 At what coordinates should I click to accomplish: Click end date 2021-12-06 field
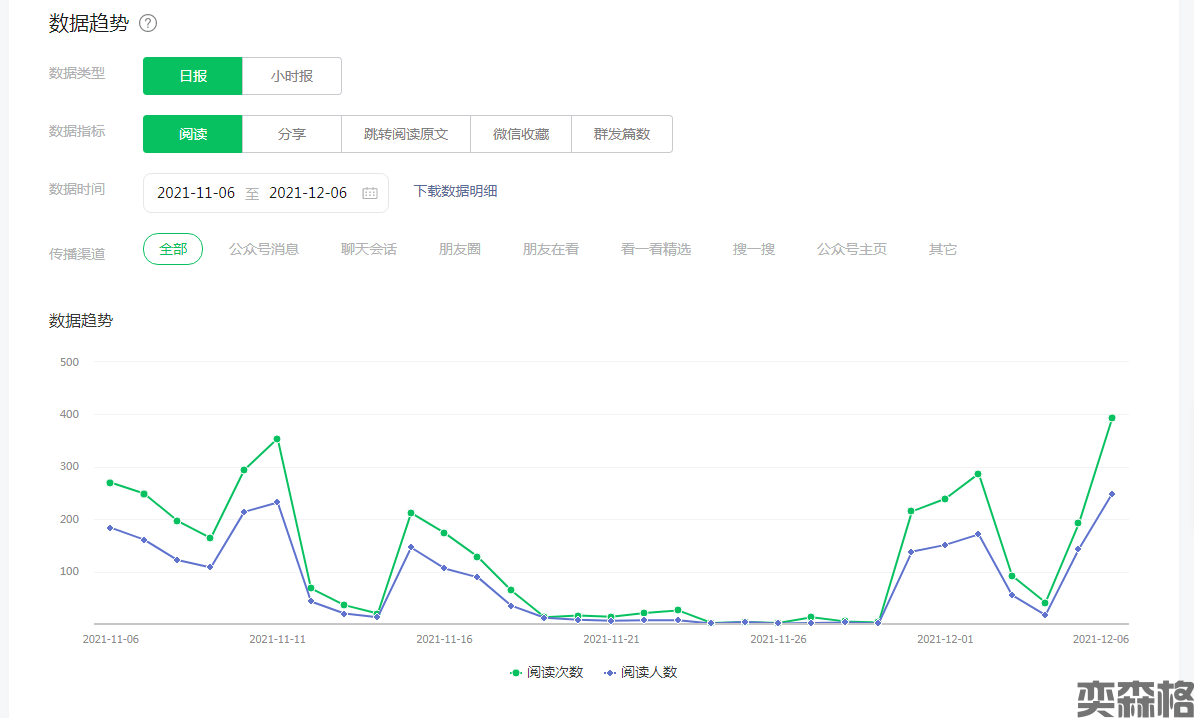coord(308,193)
